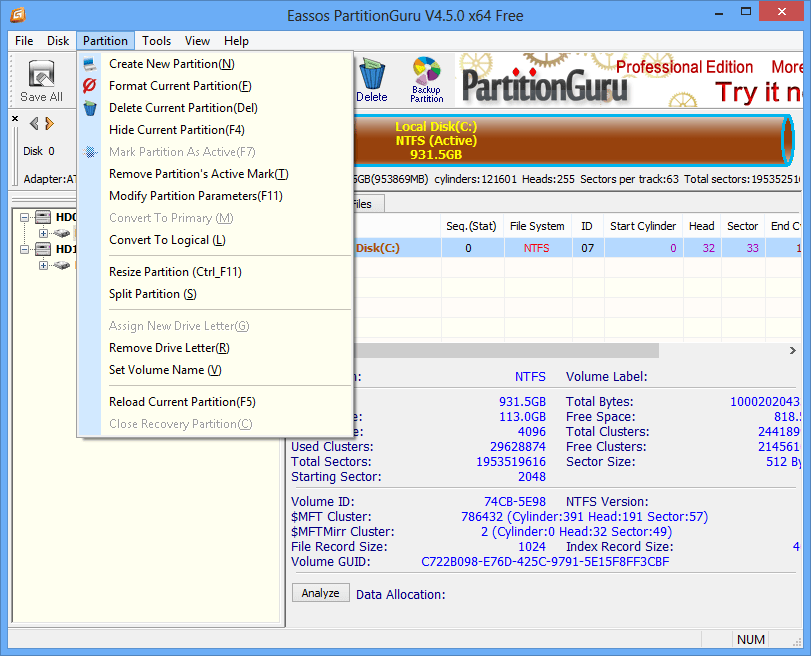Click the HD1 hard disk icon in tree
This screenshot has height=656, width=811.
point(44,249)
